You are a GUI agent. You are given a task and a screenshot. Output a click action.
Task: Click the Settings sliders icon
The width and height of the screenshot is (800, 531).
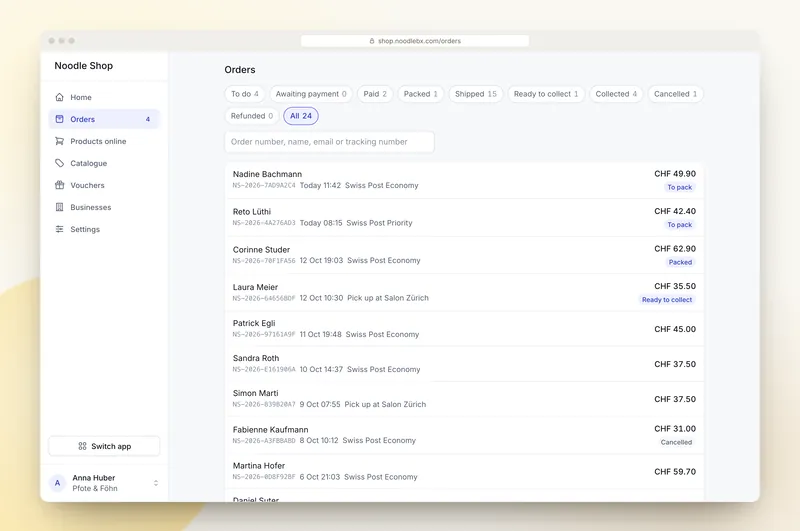(x=60, y=229)
